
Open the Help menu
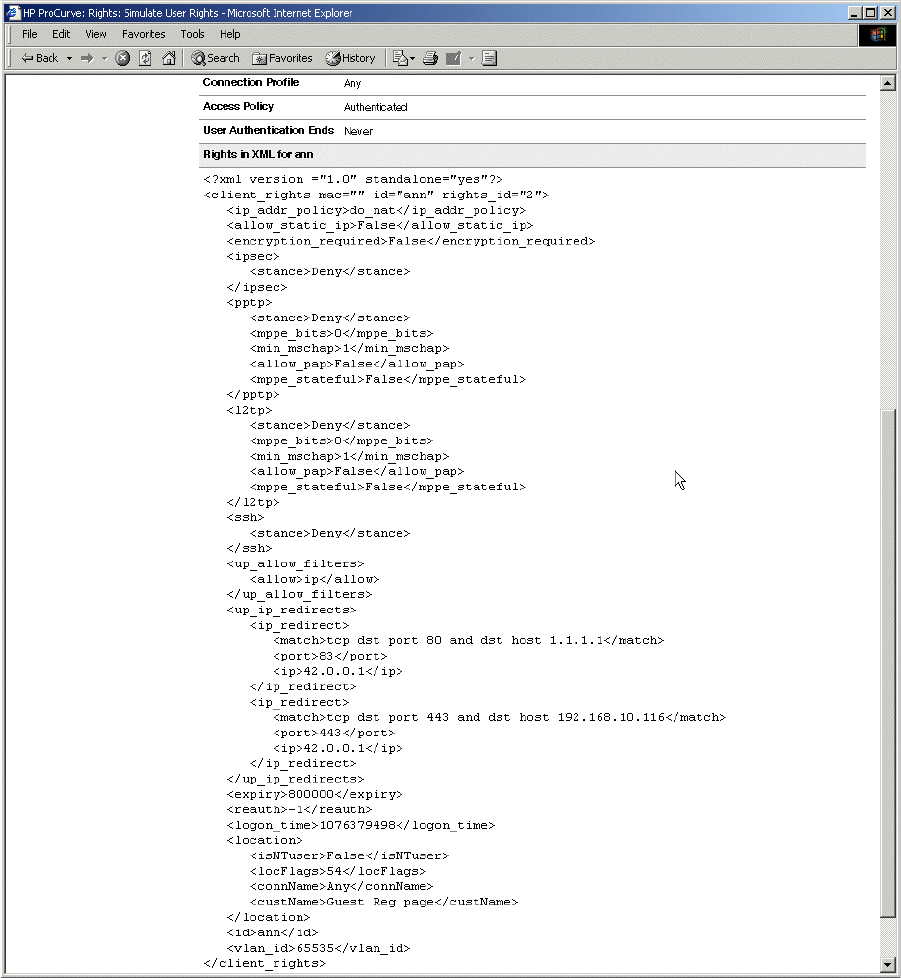(x=229, y=34)
